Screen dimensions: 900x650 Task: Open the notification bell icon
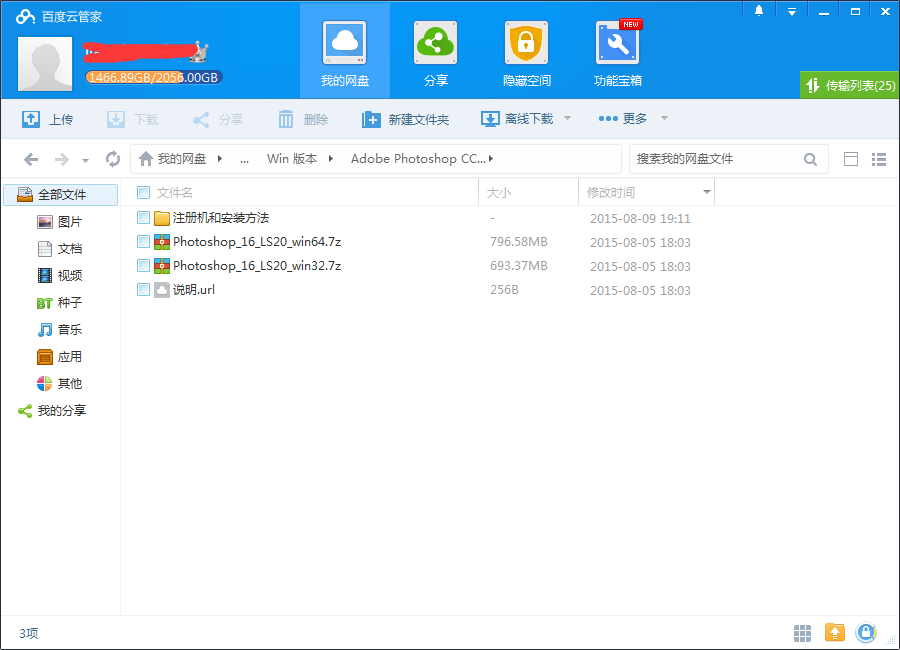[x=759, y=11]
